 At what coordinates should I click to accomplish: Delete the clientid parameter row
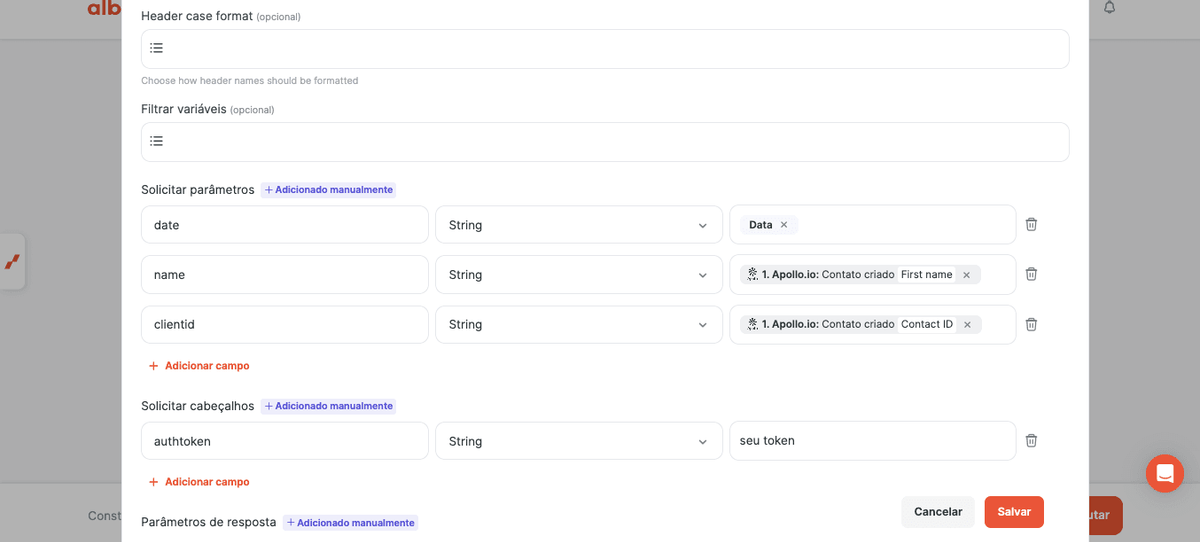[x=1031, y=324]
